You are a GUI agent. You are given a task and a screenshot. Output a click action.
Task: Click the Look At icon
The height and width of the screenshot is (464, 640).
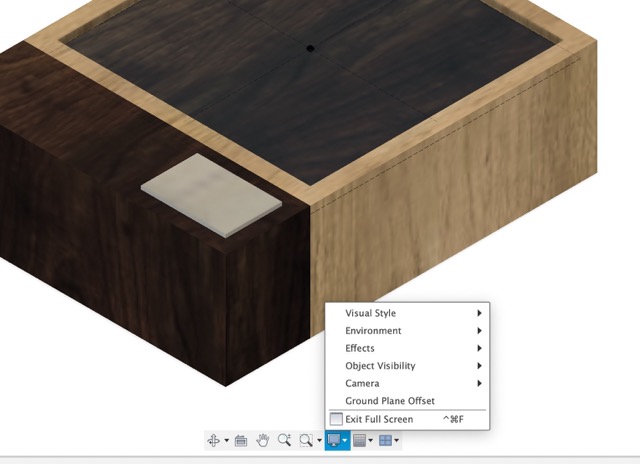[241, 441]
